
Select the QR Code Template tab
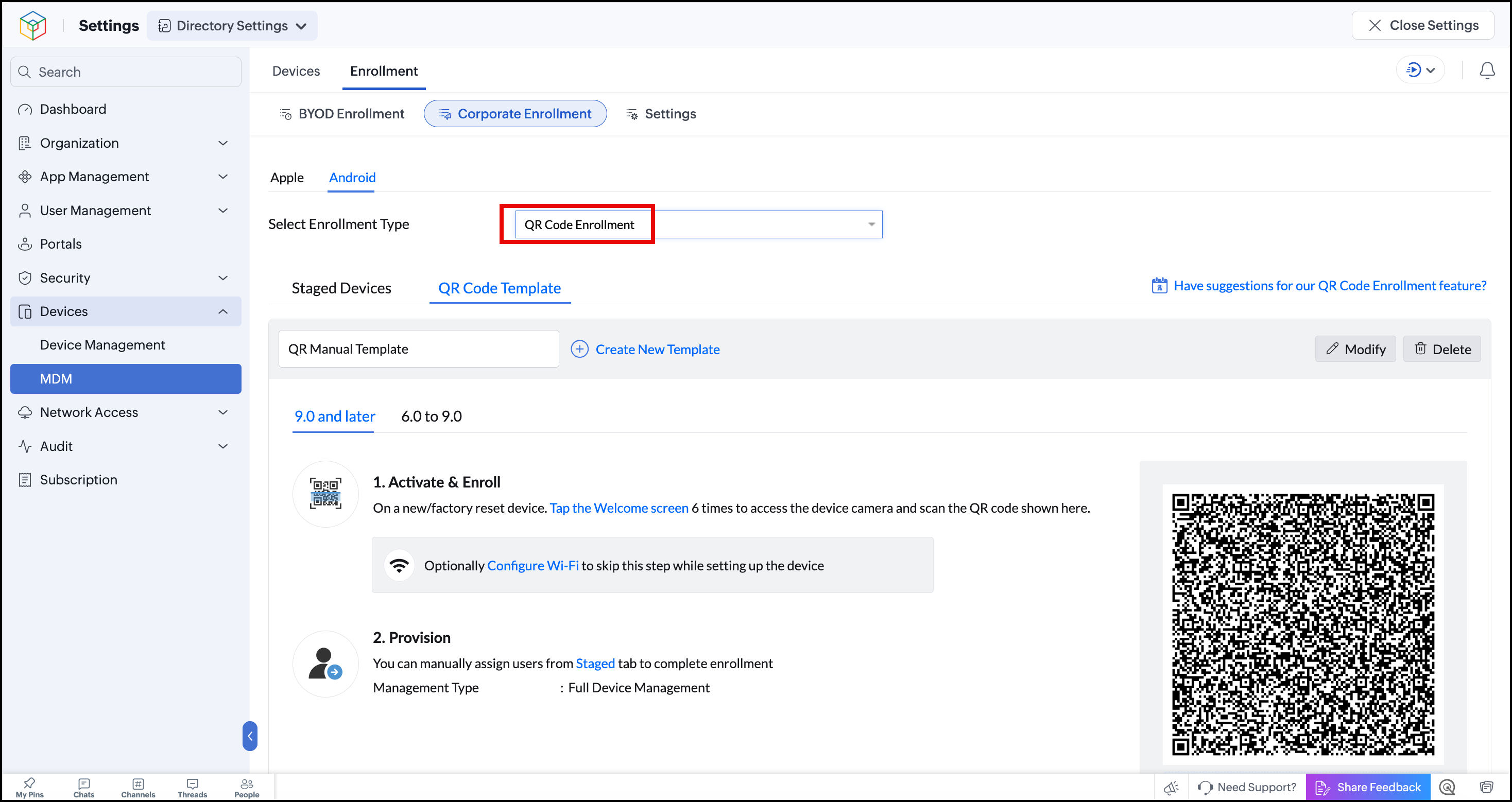(500, 288)
